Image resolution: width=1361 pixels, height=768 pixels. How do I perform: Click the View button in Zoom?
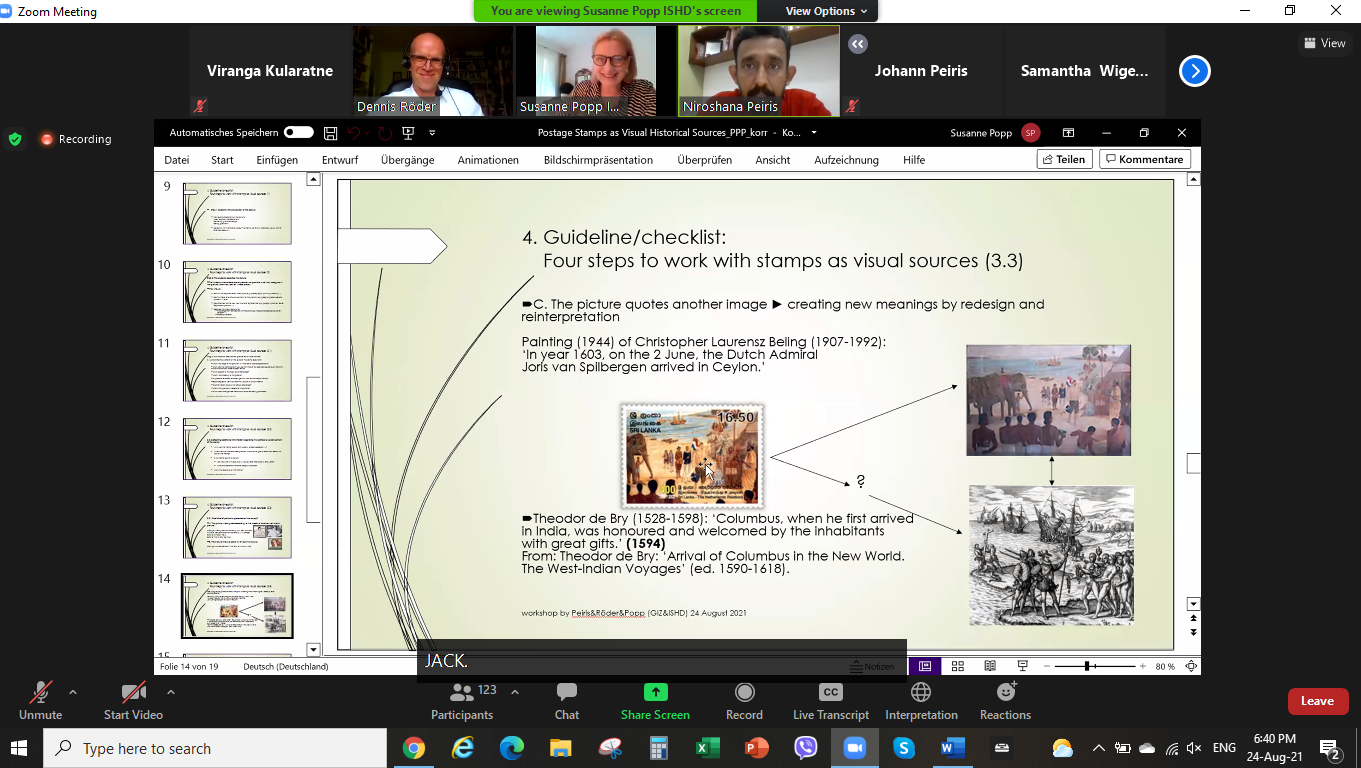1324,43
